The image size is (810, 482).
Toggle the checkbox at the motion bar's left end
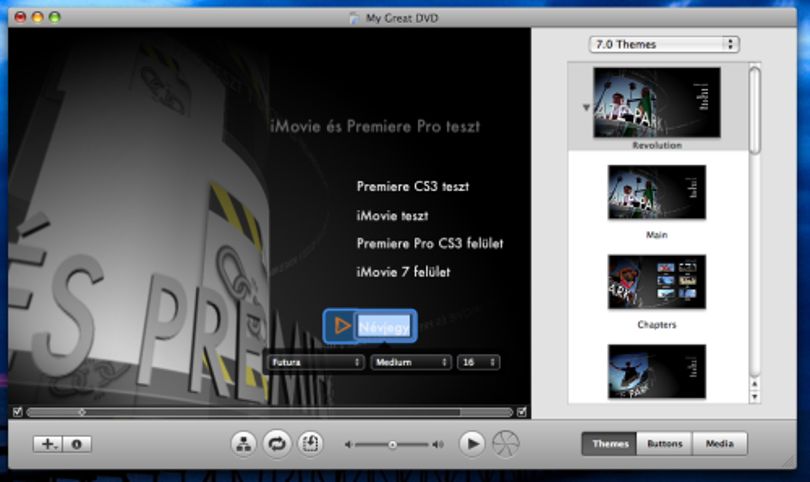tap(18, 412)
